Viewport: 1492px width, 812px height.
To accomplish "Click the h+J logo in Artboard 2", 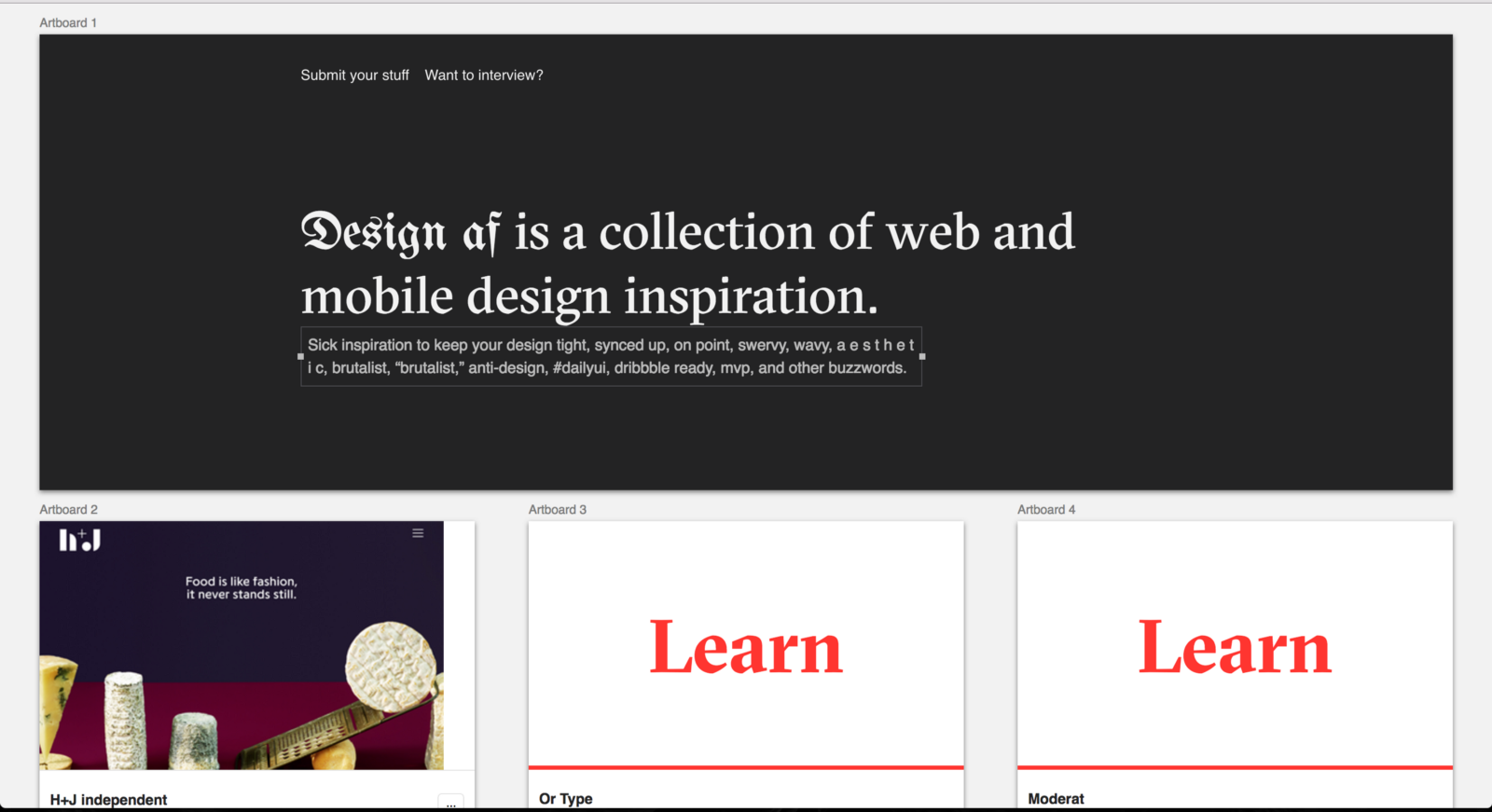I will 80,540.
